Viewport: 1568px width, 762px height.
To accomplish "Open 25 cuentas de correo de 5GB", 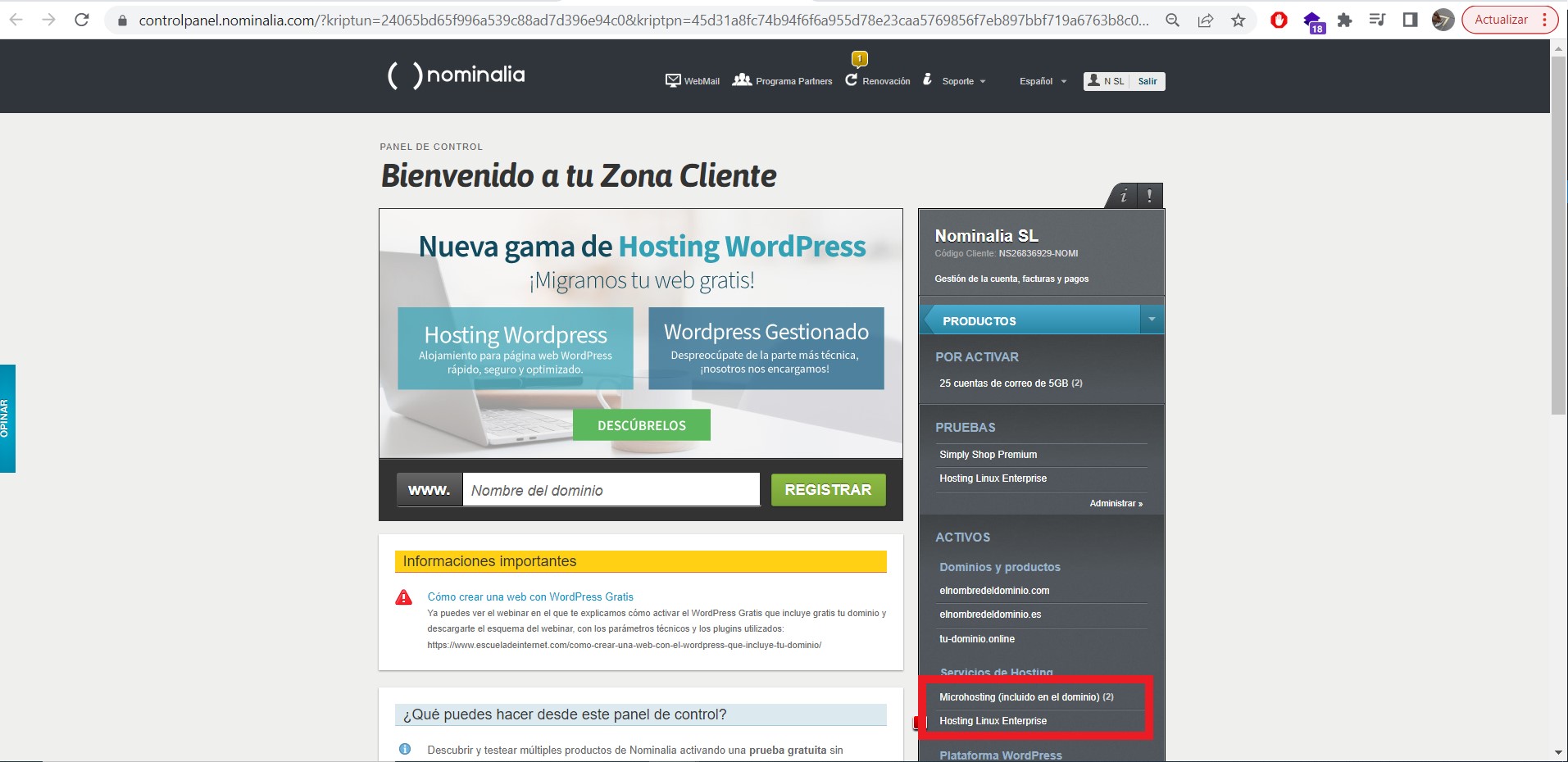I will pos(1011,383).
